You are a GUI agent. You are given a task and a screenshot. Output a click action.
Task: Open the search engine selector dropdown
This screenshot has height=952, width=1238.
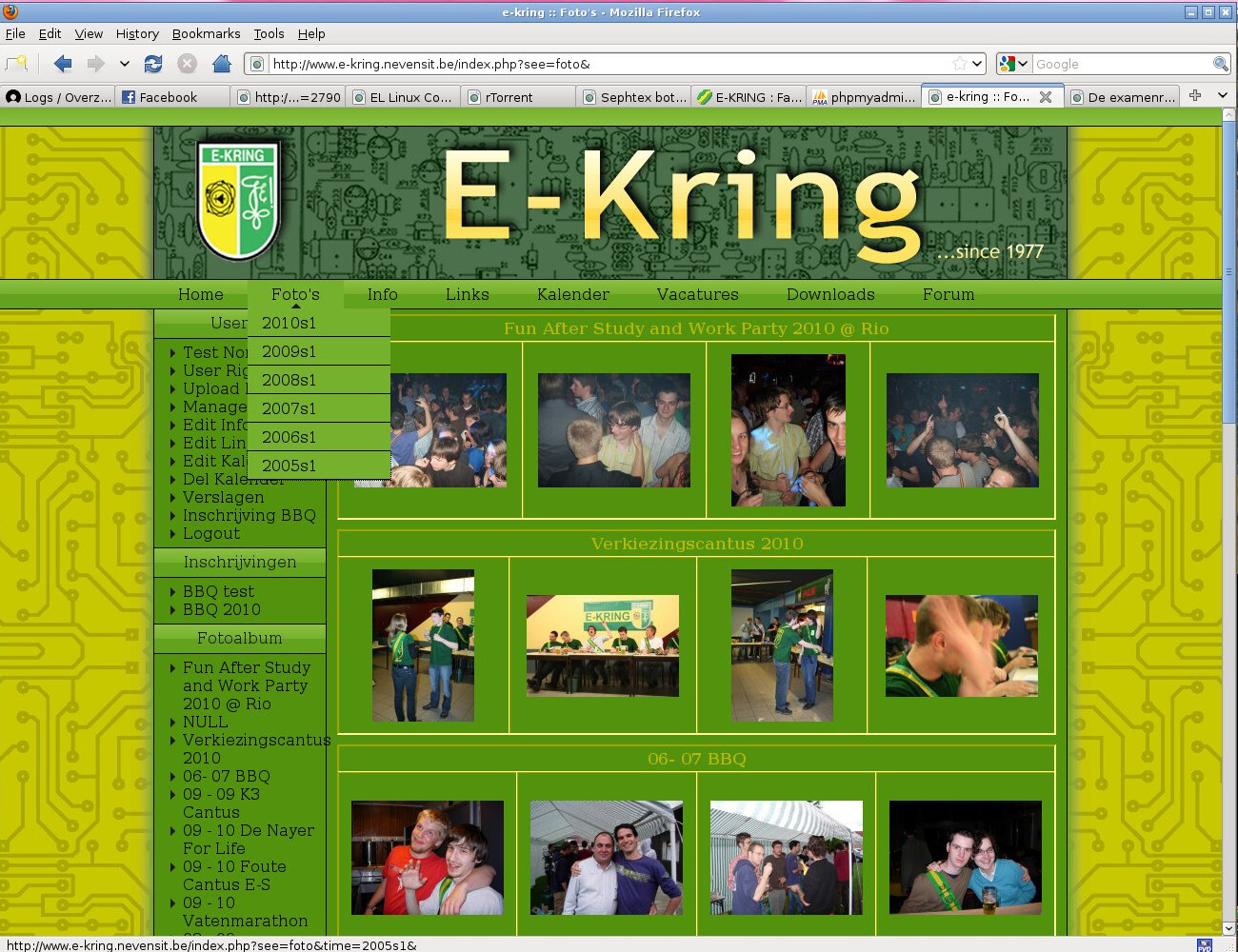coord(1014,64)
